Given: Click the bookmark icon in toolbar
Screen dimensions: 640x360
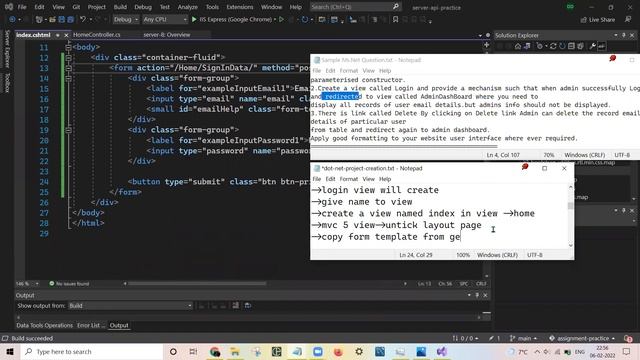Looking at the screenshot, I should point(395,19).
